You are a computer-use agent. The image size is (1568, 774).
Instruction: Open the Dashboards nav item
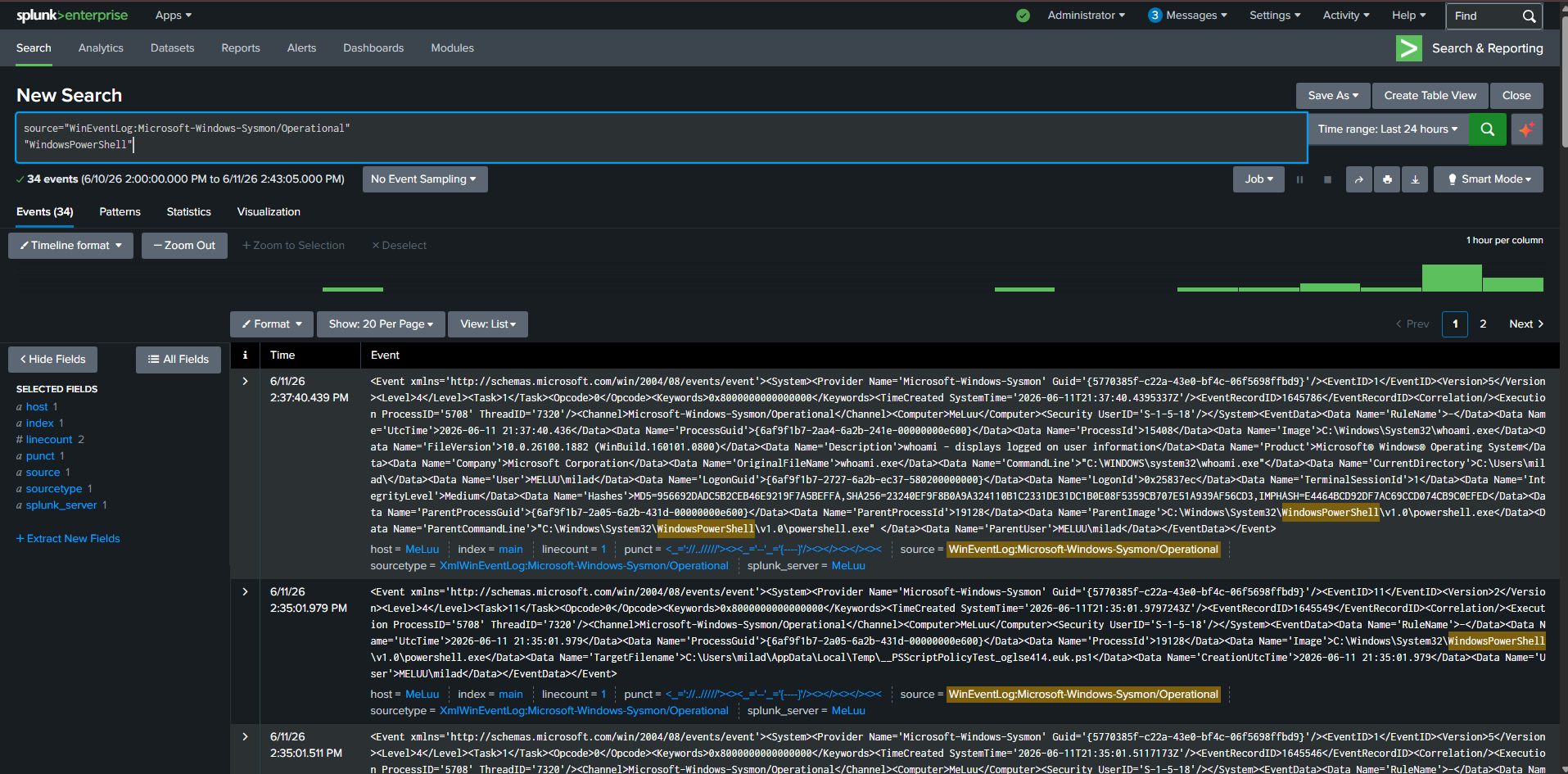[x=373, y=48]
